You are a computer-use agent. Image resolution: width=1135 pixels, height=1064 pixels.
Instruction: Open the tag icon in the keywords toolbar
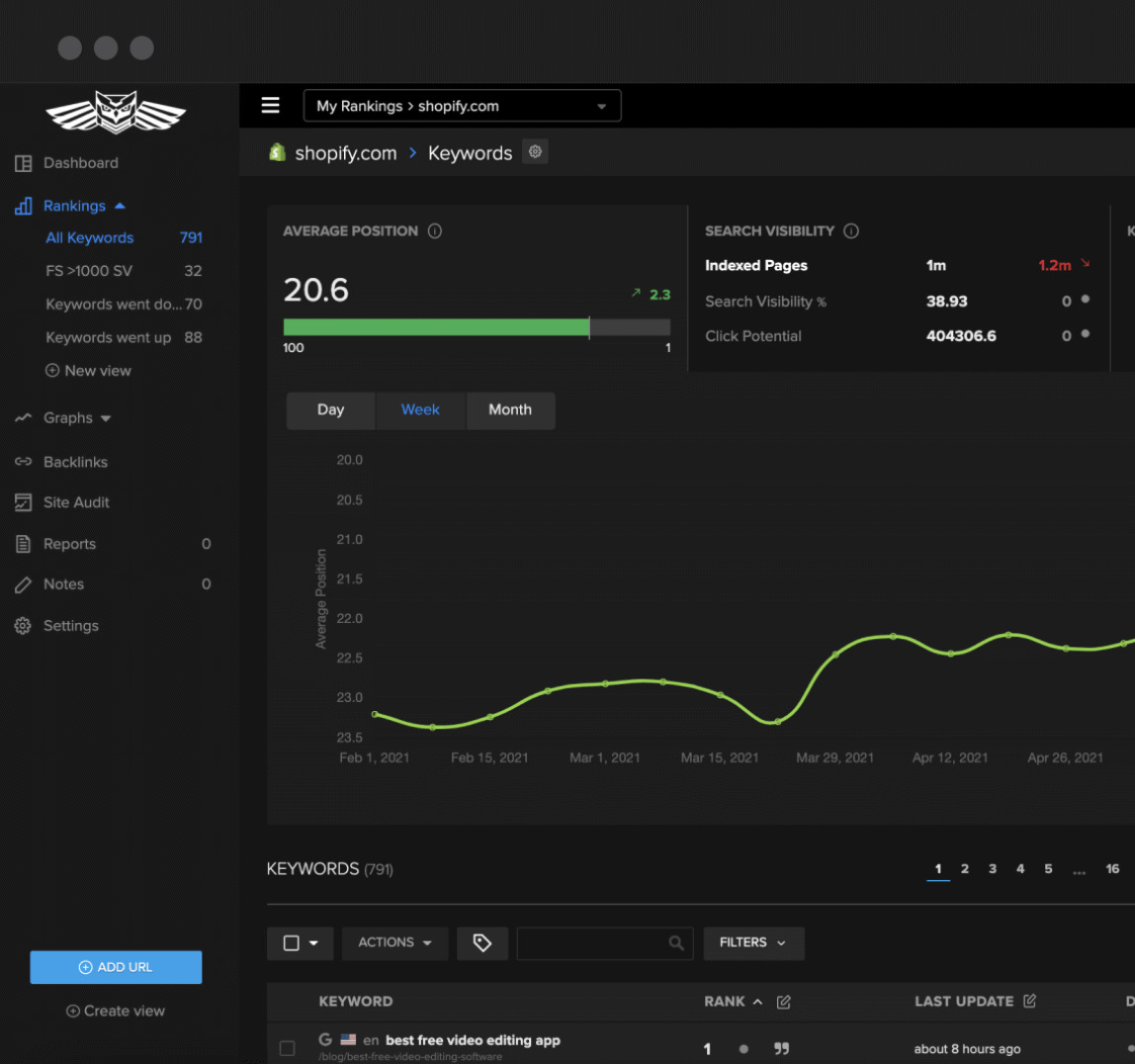(482, 943)
